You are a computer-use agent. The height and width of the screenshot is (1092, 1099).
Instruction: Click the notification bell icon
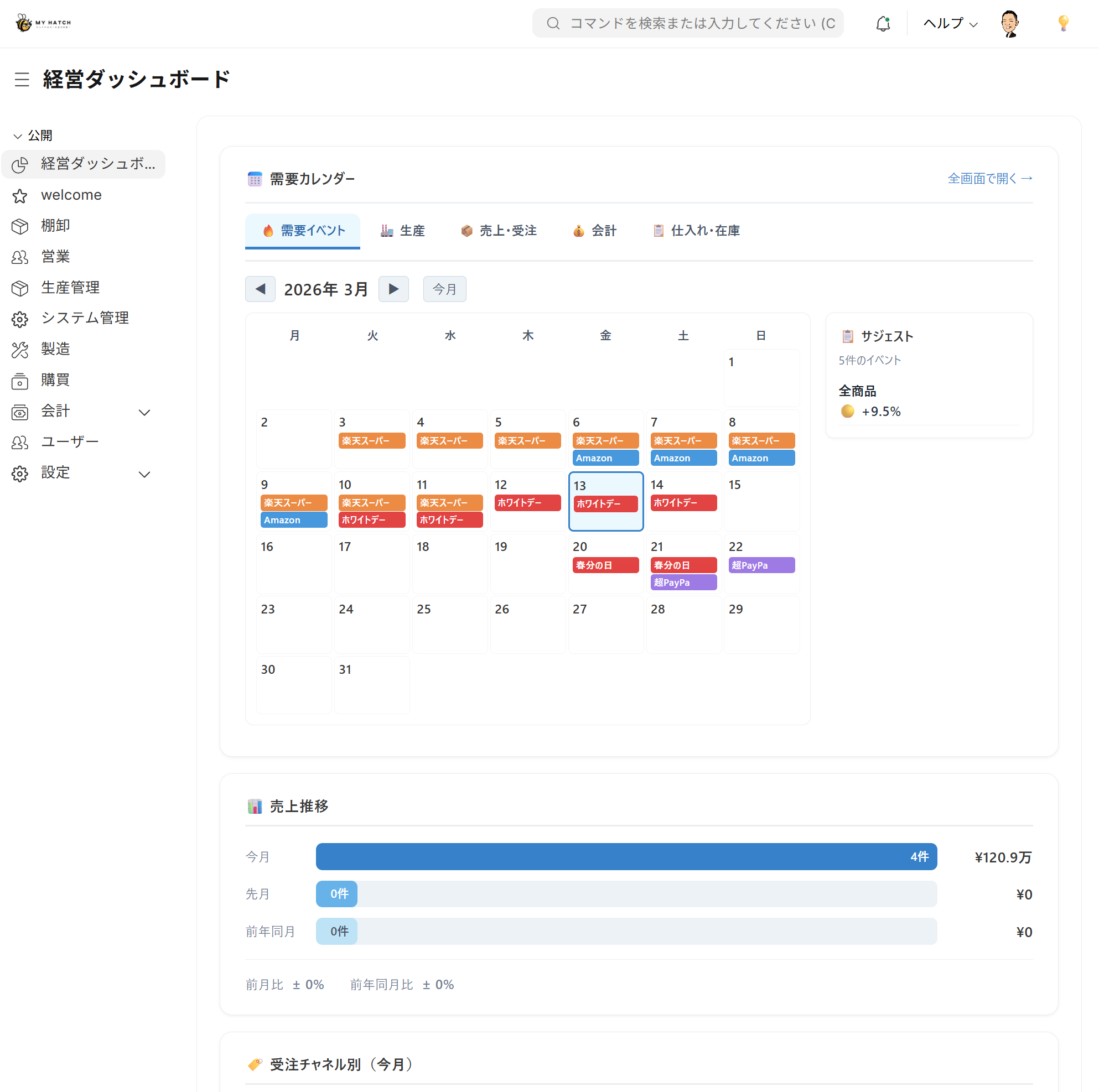click(882, 23)
